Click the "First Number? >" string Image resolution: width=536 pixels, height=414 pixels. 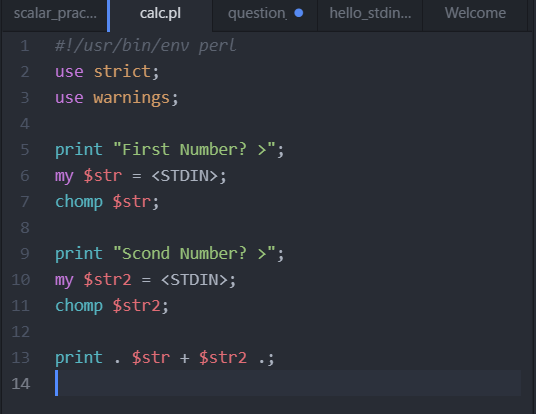[x=194, y=150]
